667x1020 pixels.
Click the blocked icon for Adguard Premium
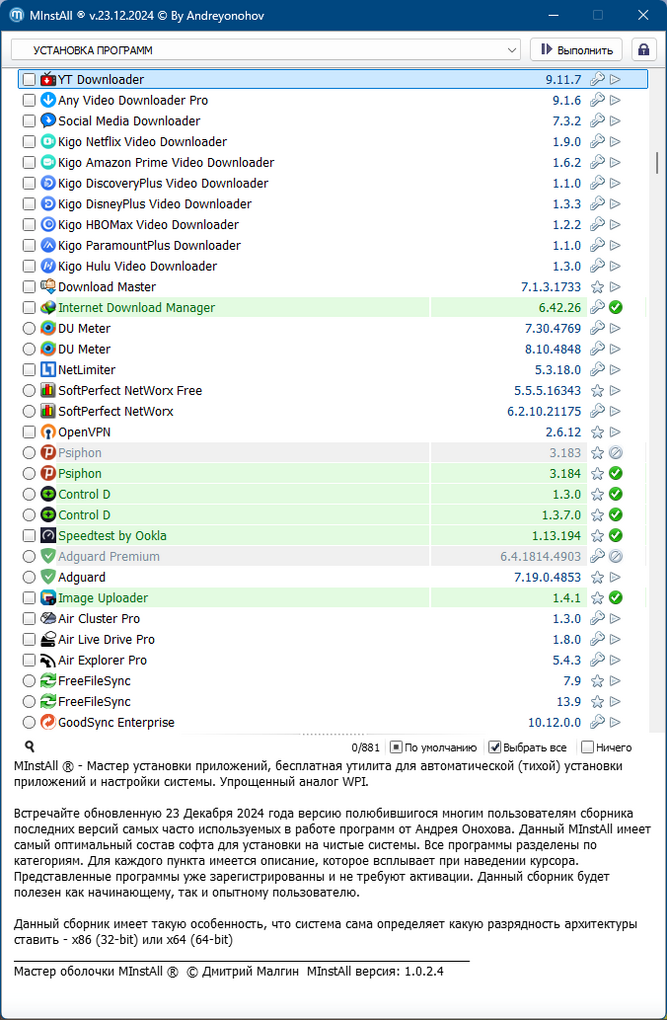616,556
